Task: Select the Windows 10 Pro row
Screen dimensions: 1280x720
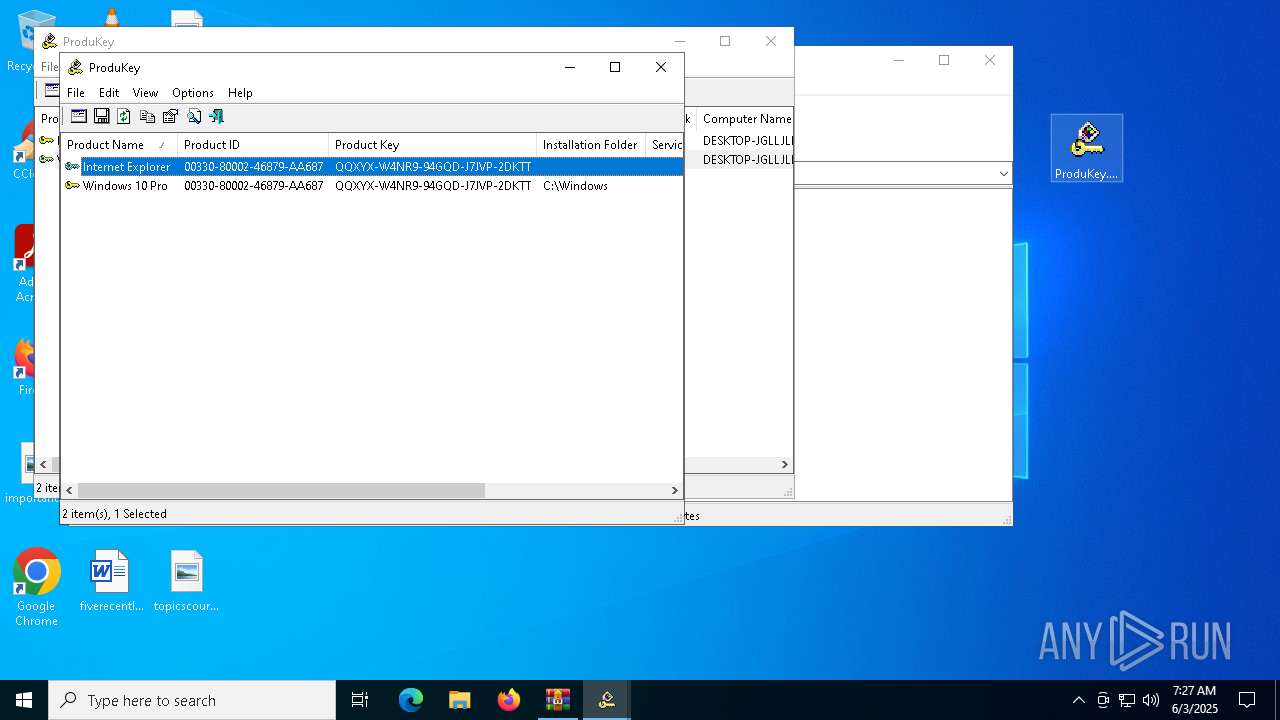Action: coord(372,186)
